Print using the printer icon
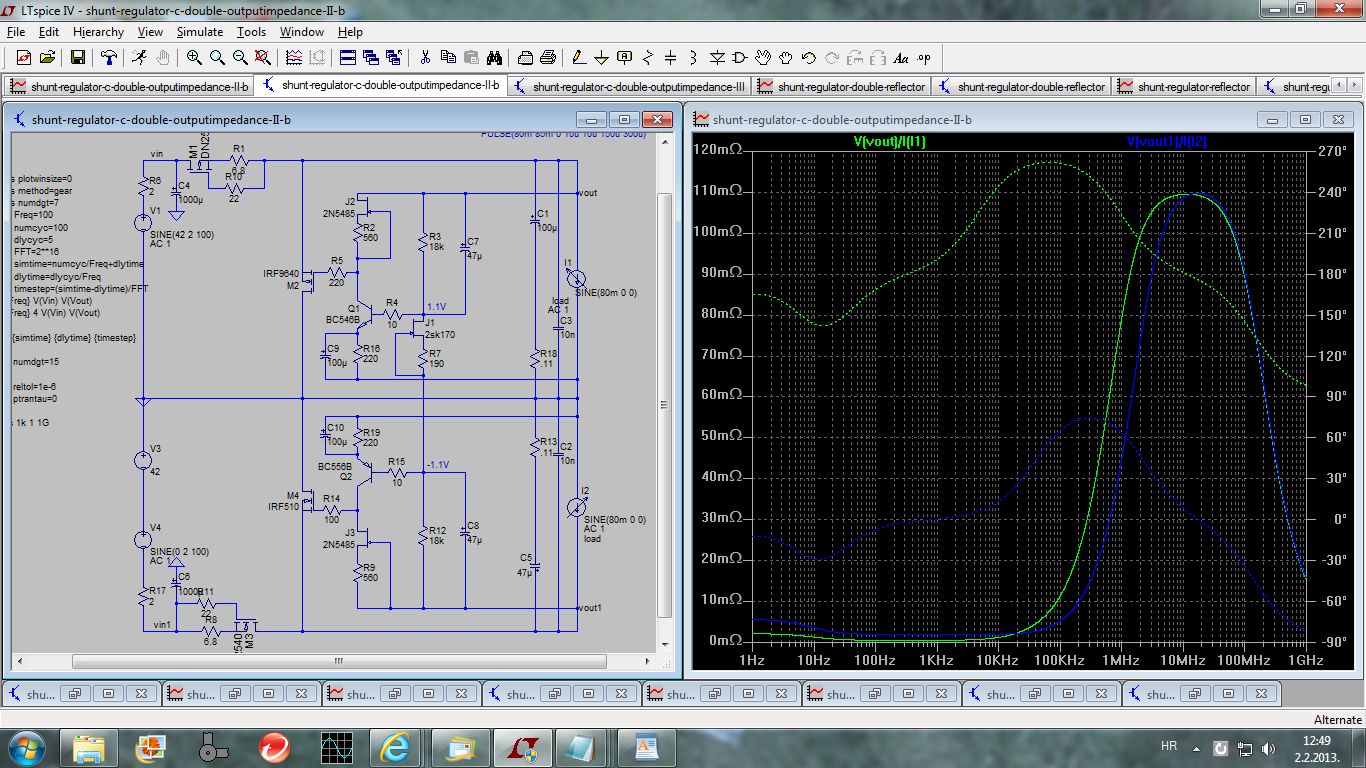Screen dimensions: 1366x768 (548, 57)
